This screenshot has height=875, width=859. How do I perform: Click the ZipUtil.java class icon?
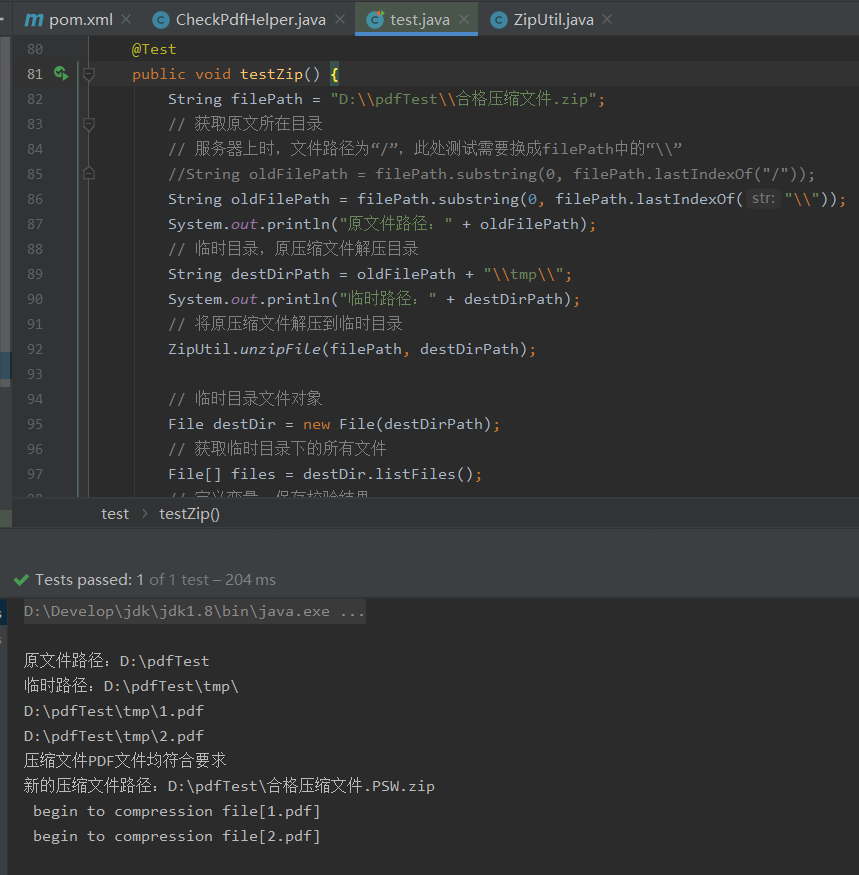[498, 20]
